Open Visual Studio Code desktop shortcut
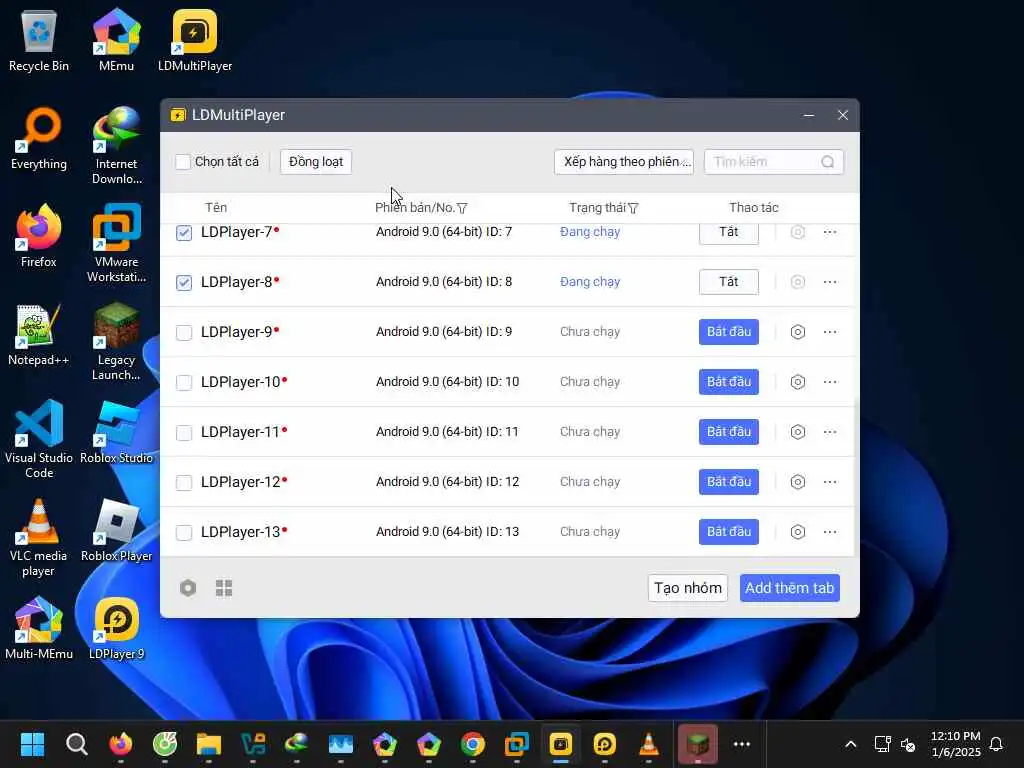 pos(39,439)
